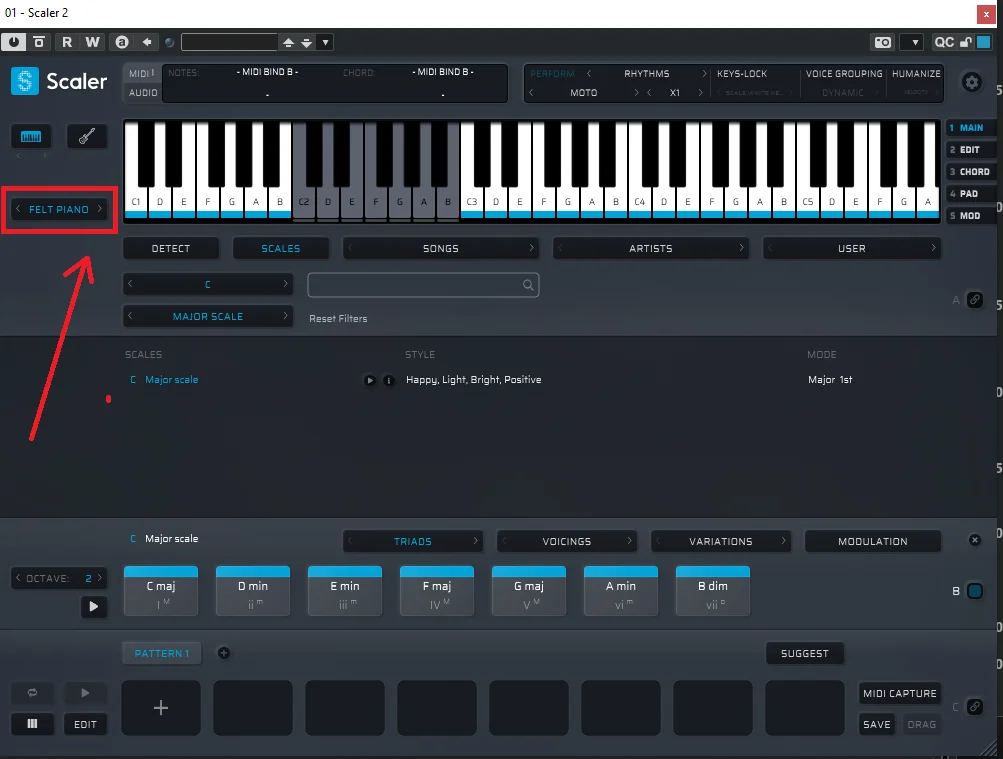Open the Detect tab
Image resolution: width=1003 pixels, height=759 pixels.
[171, 248]
